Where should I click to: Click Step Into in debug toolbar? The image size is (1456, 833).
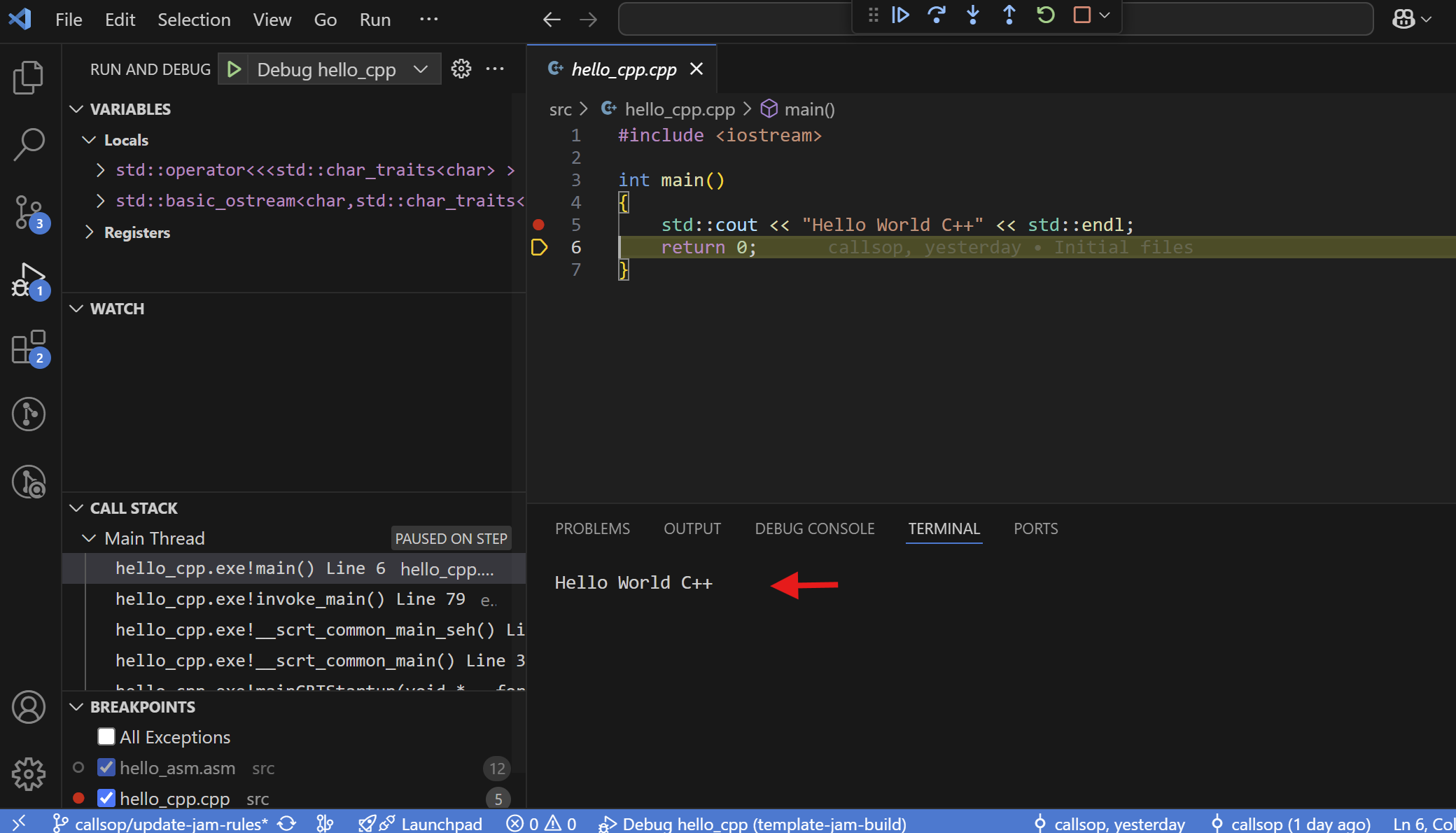[x=973, y=15]
